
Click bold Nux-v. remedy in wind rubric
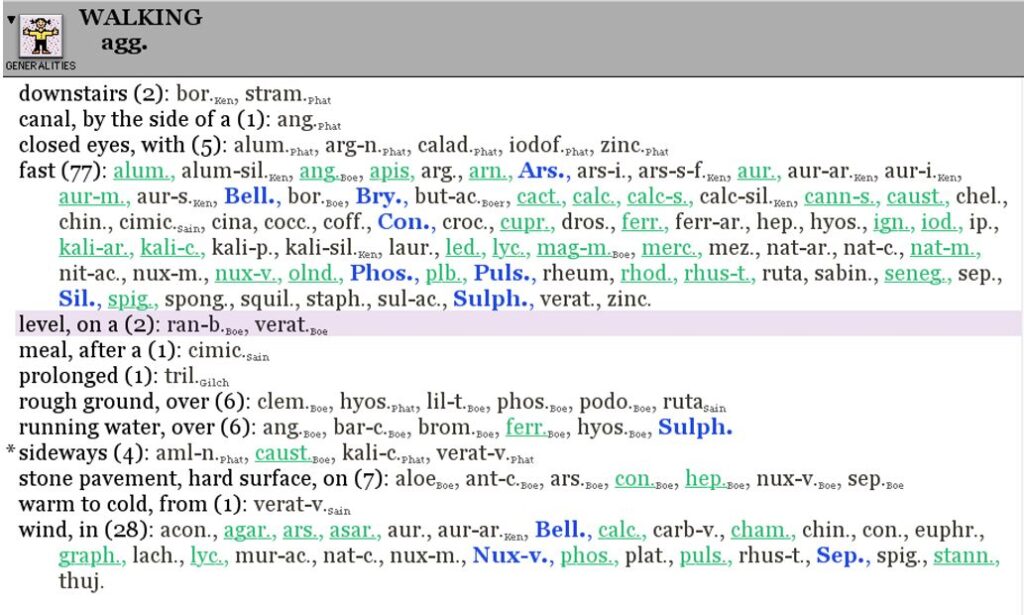click(511, 555)
